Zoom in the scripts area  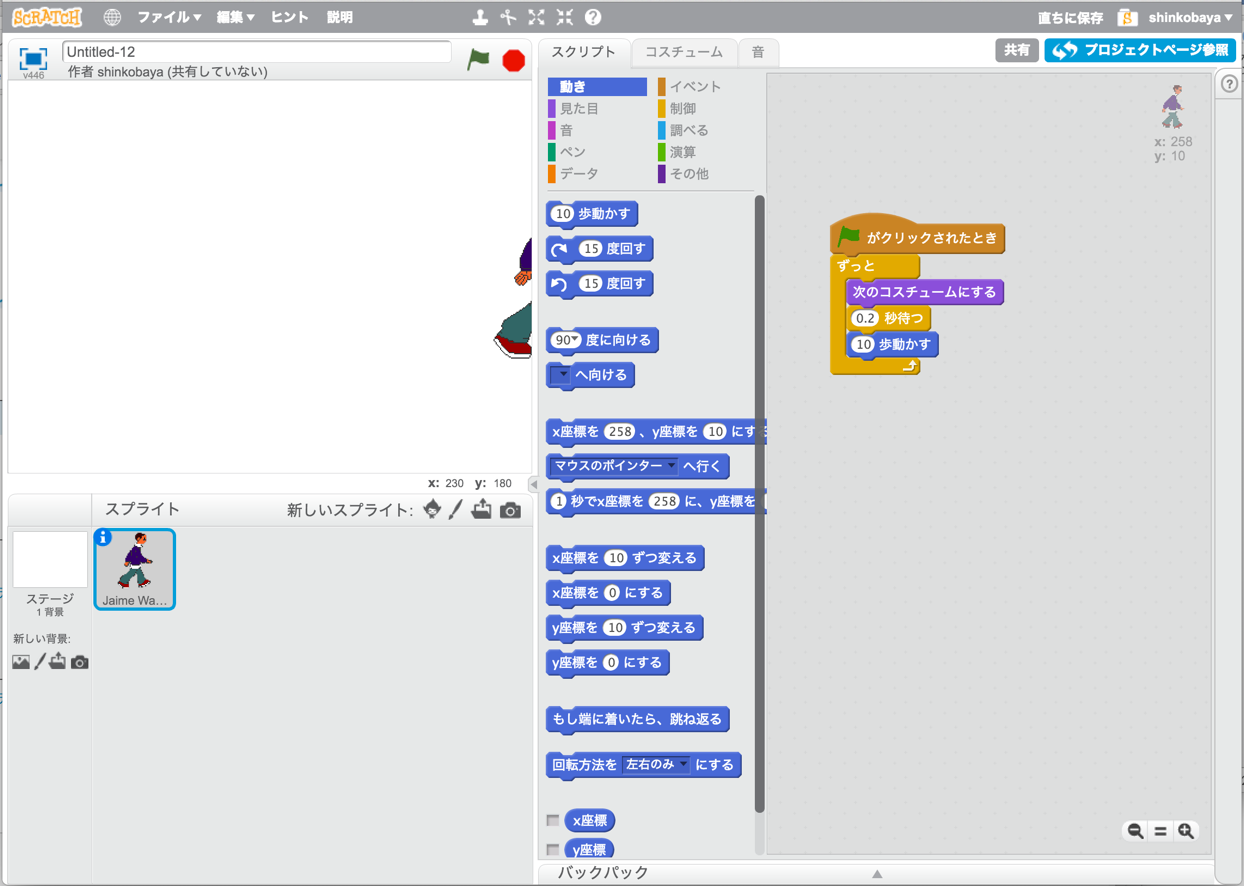click(1186, 831)
